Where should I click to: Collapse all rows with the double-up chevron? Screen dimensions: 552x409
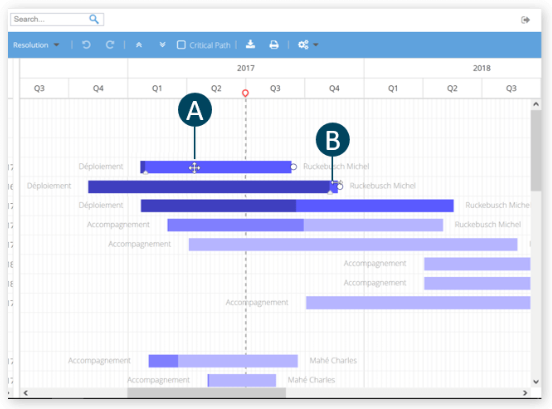pyautogui.click(x=139, y=45)
